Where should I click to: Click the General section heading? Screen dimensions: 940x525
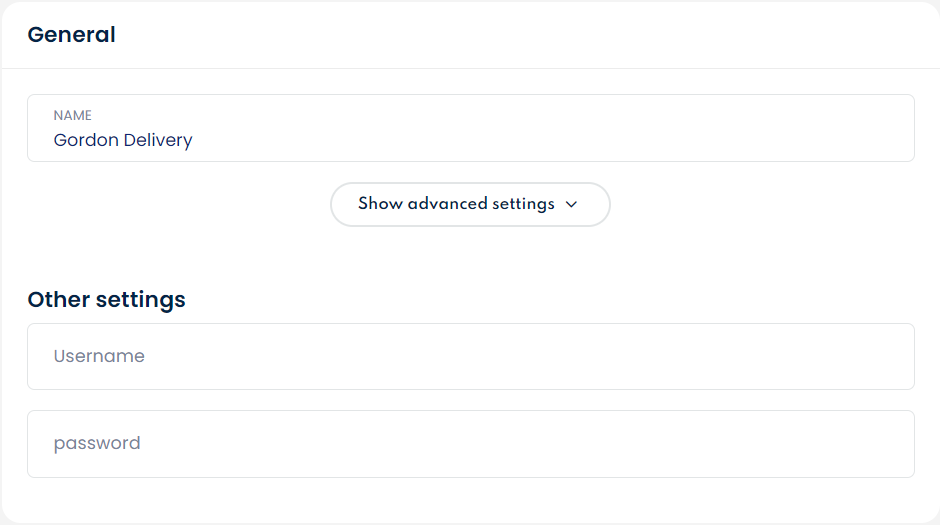pos(71,35)
